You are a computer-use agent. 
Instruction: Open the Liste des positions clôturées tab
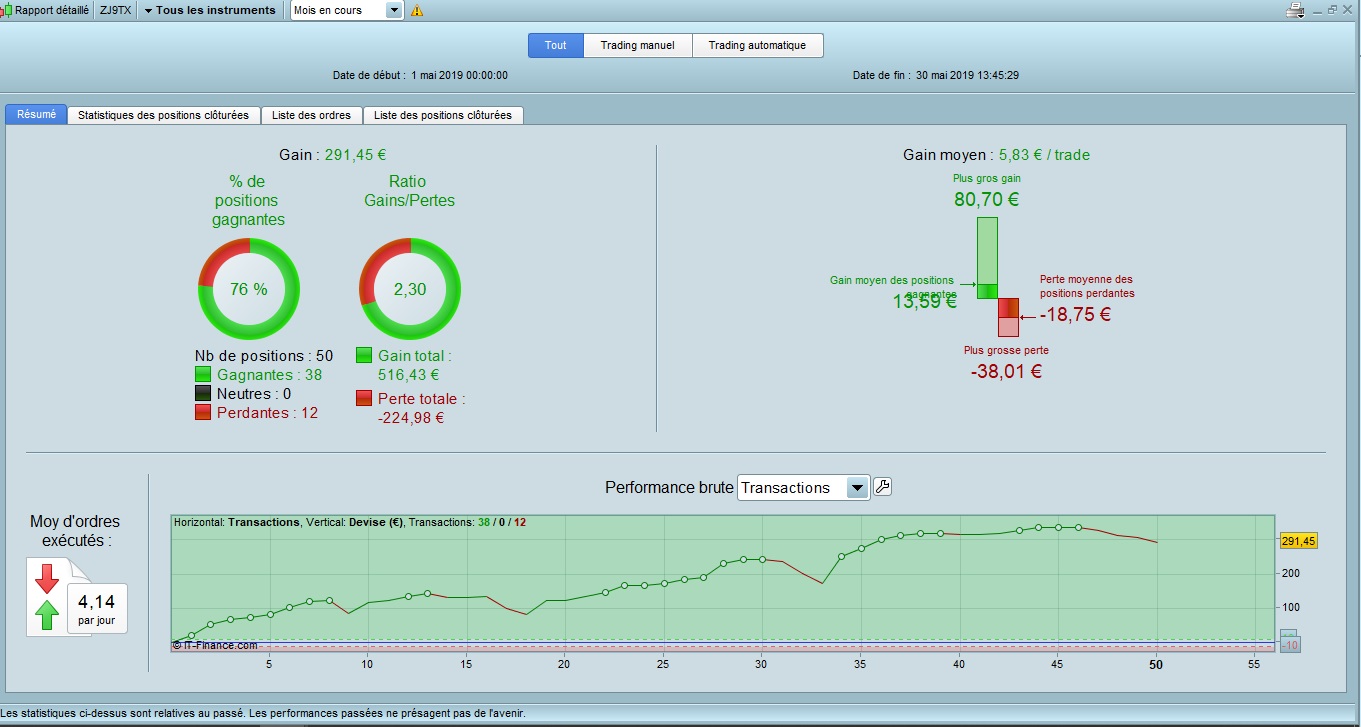443,115
